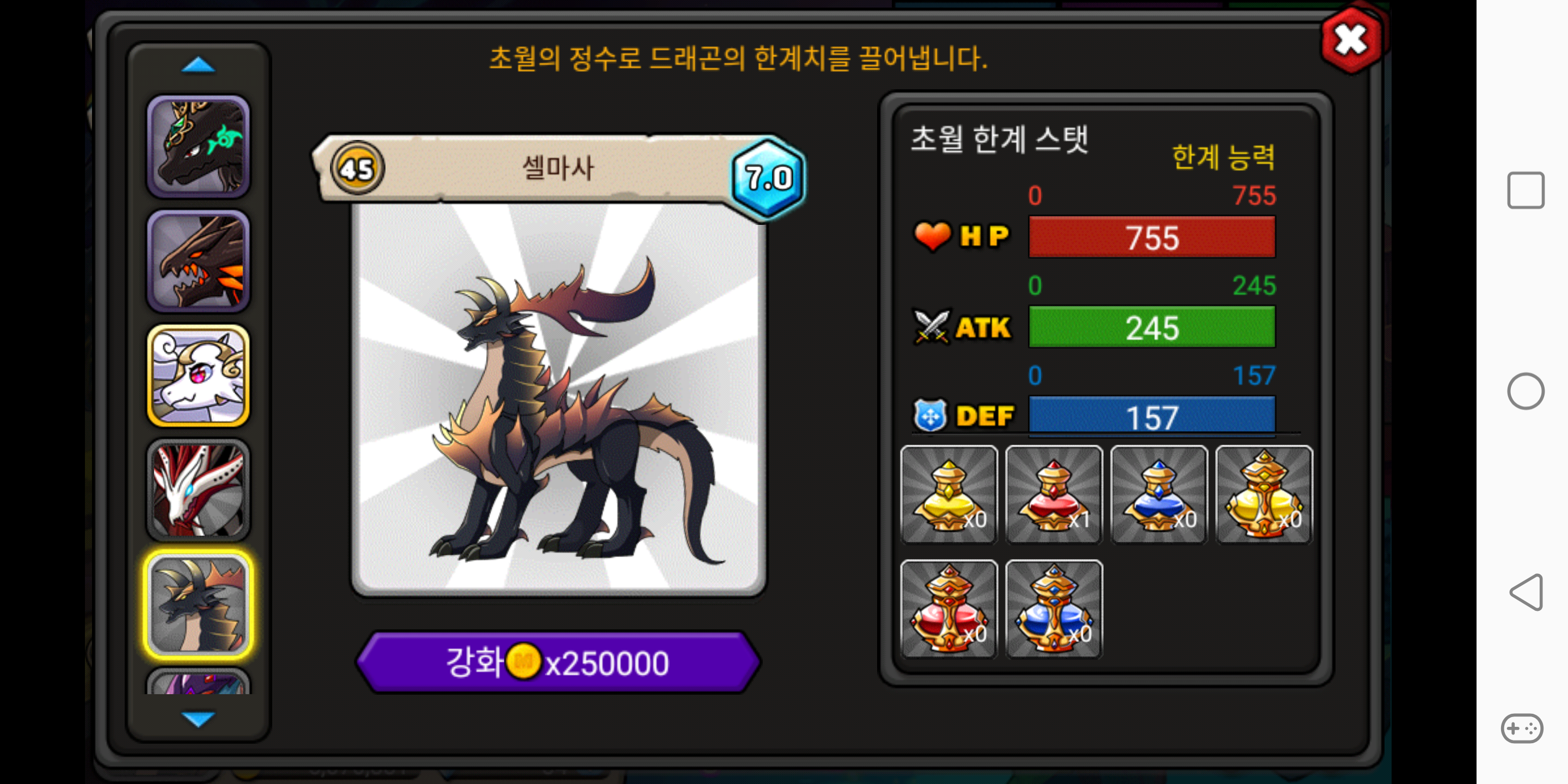Select the large blue essence potion
This screenshot has width=1568, height=784.
tap(1053, 609)
